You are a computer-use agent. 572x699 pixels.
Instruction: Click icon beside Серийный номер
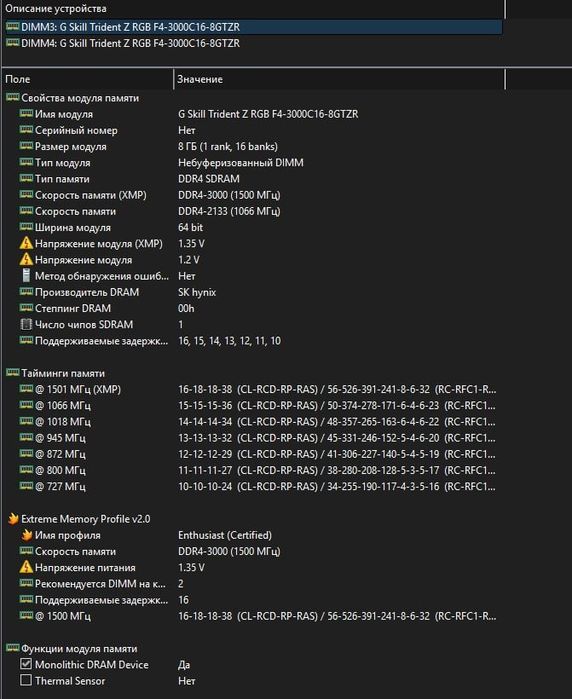coord(26,130)
